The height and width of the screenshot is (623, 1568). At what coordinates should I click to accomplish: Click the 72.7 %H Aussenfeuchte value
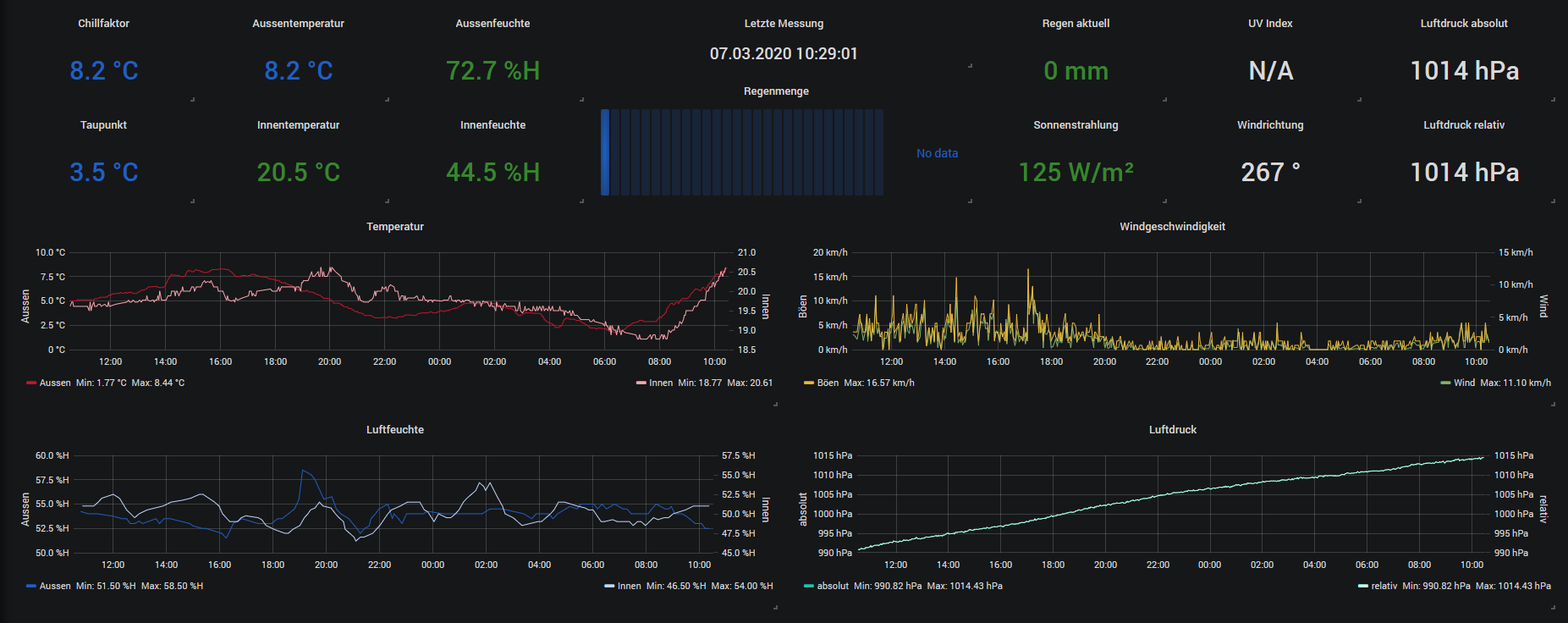coord(493,70)
